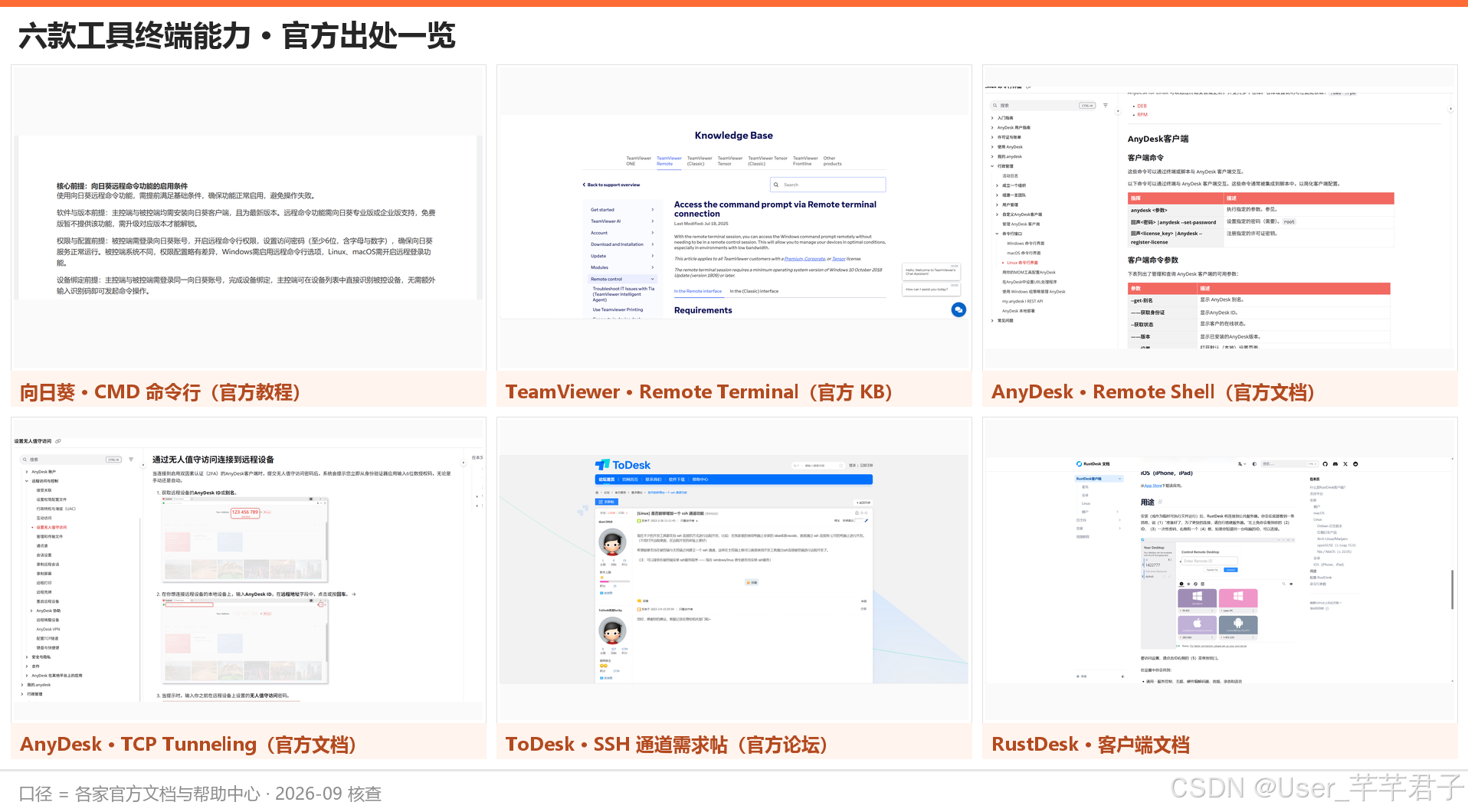Select 'my.anydesk I REST API' tree item

(x=1022, y=301)
